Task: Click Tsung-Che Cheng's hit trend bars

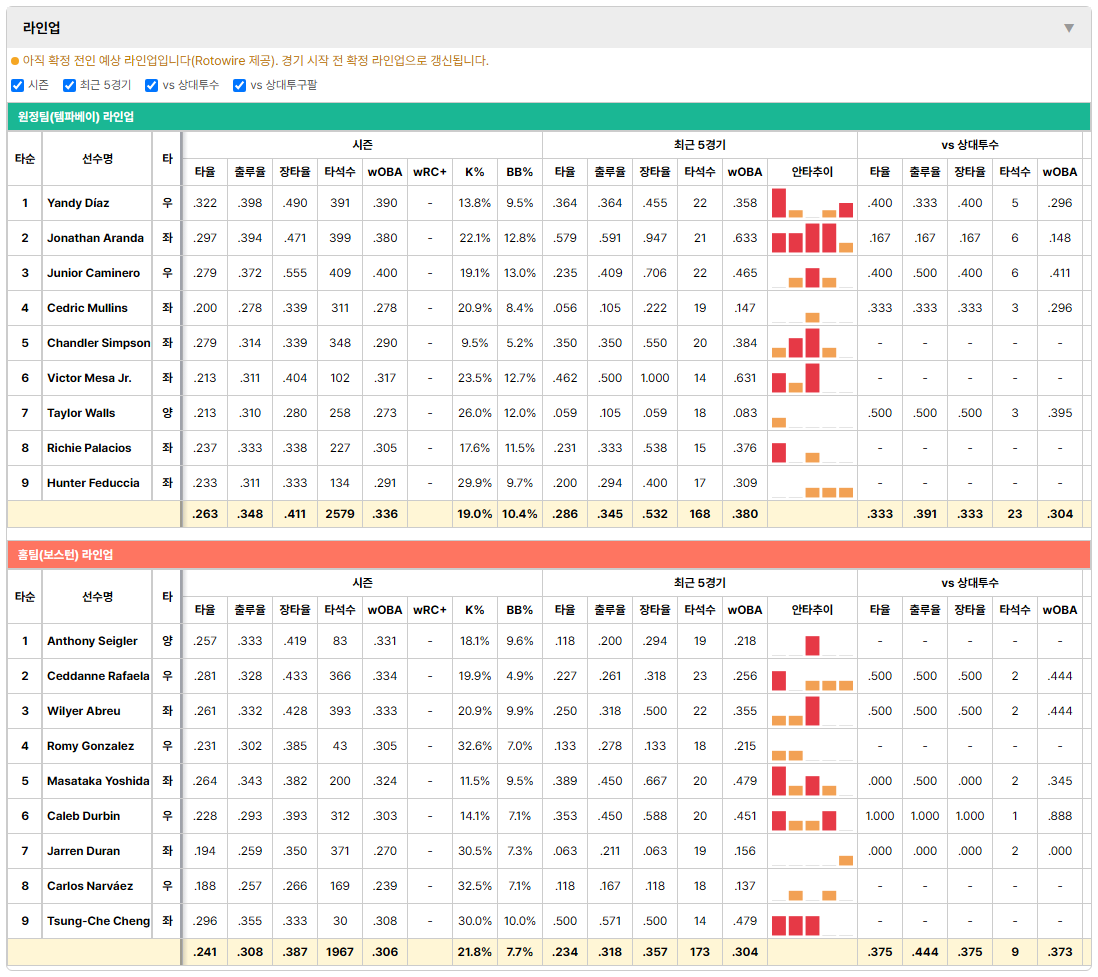Action: tap(812, 921)
